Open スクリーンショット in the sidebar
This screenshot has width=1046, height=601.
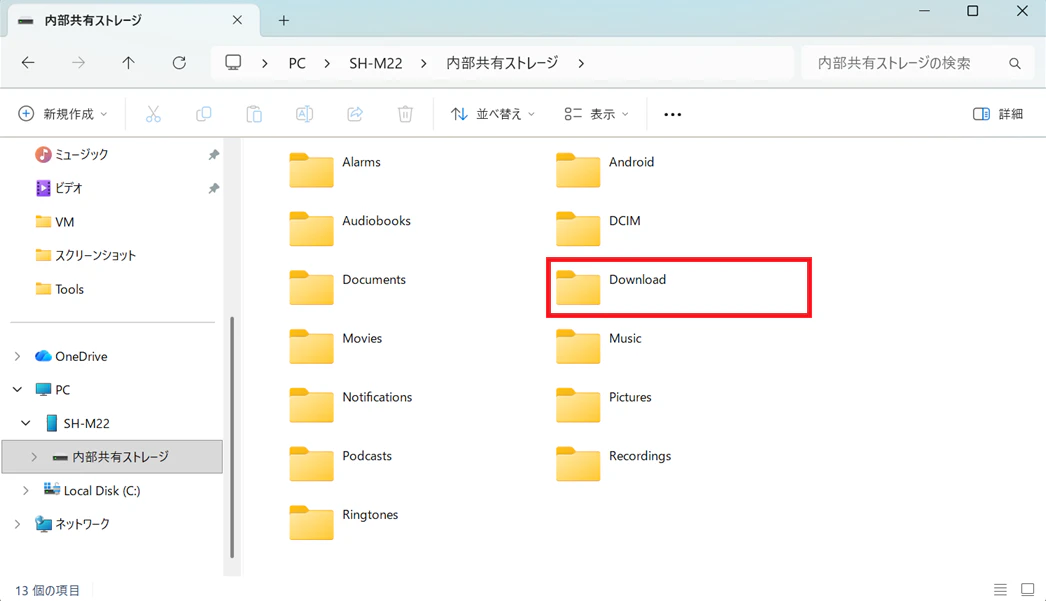click(x=85, y=255)
